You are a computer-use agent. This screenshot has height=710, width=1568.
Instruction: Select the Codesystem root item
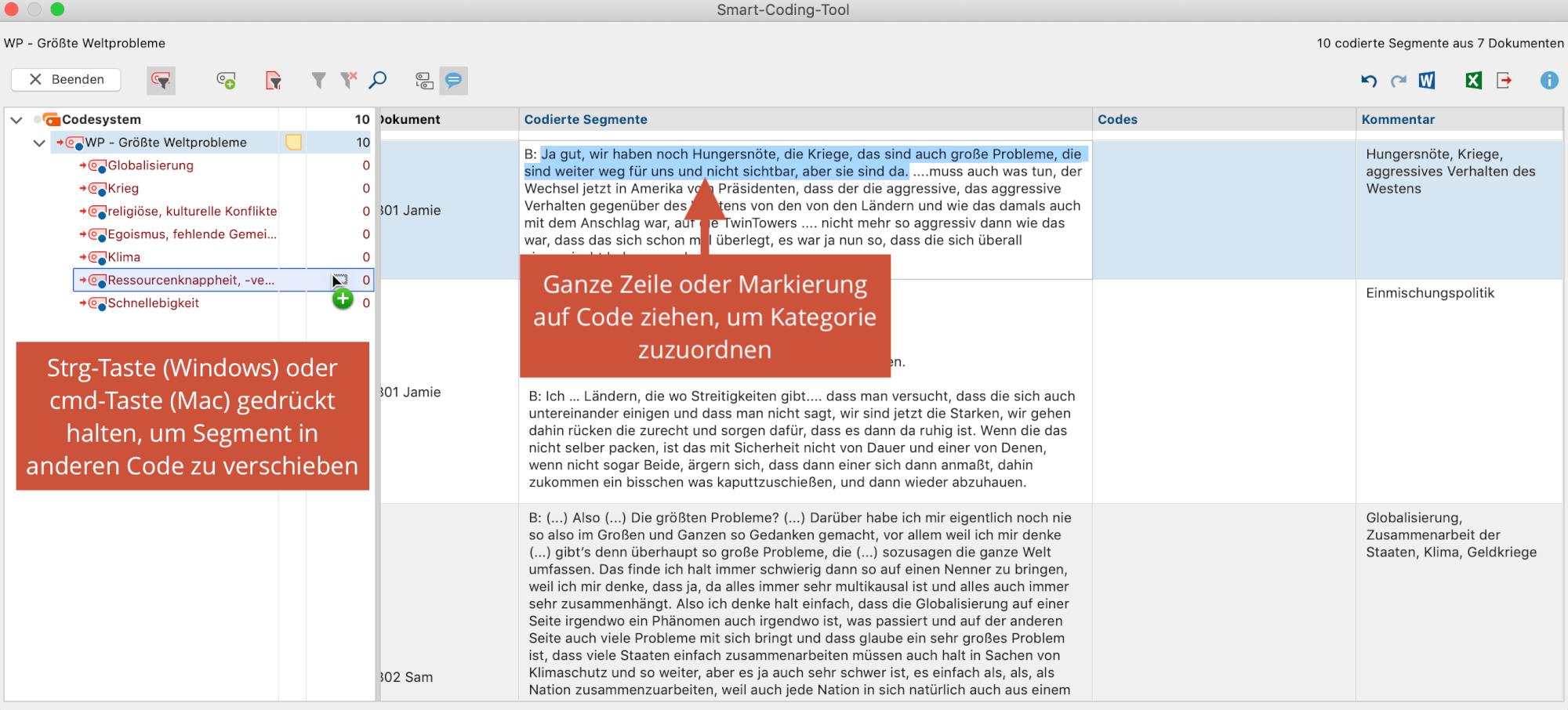coord(101,119)
